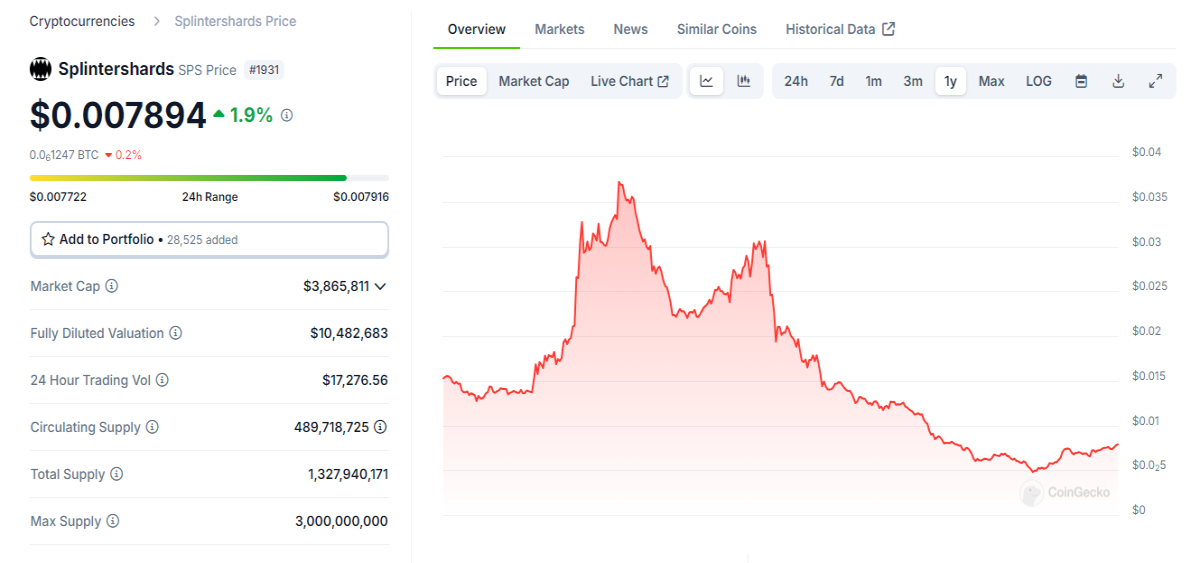Click the 24h Range progress bar
The image size is (1200, 563).
[x=188, y=178]
